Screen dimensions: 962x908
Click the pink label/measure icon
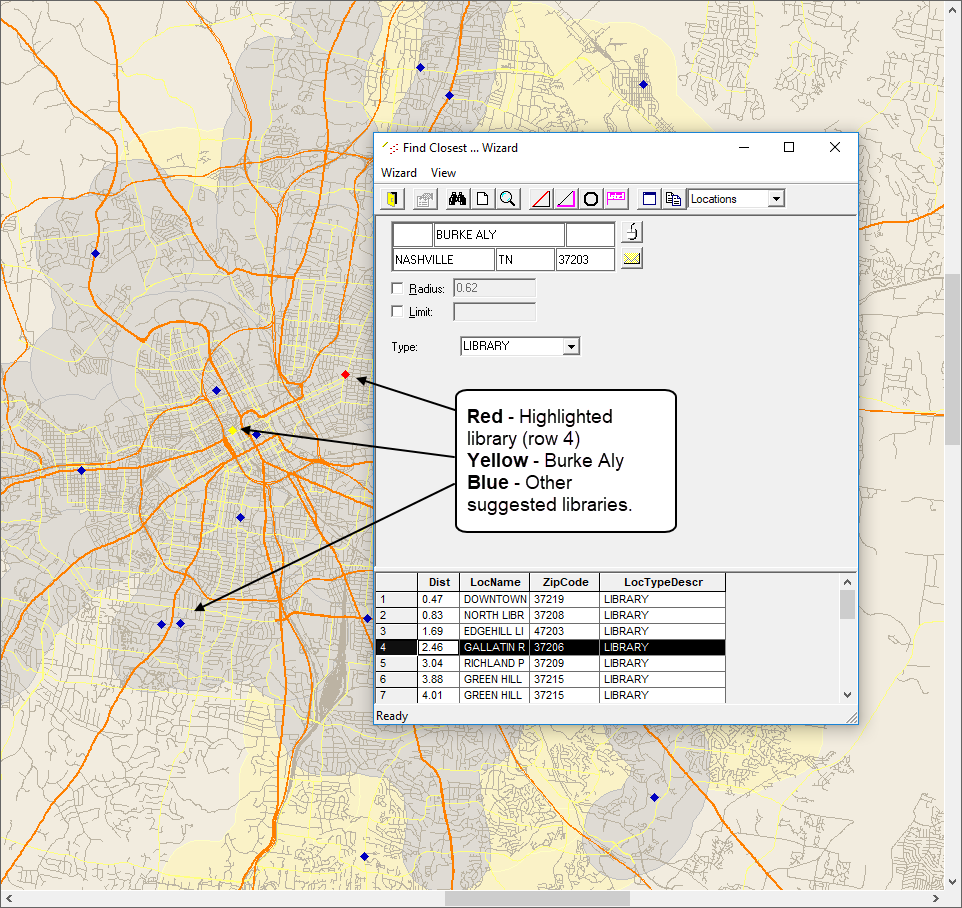[x=614, y=198]
